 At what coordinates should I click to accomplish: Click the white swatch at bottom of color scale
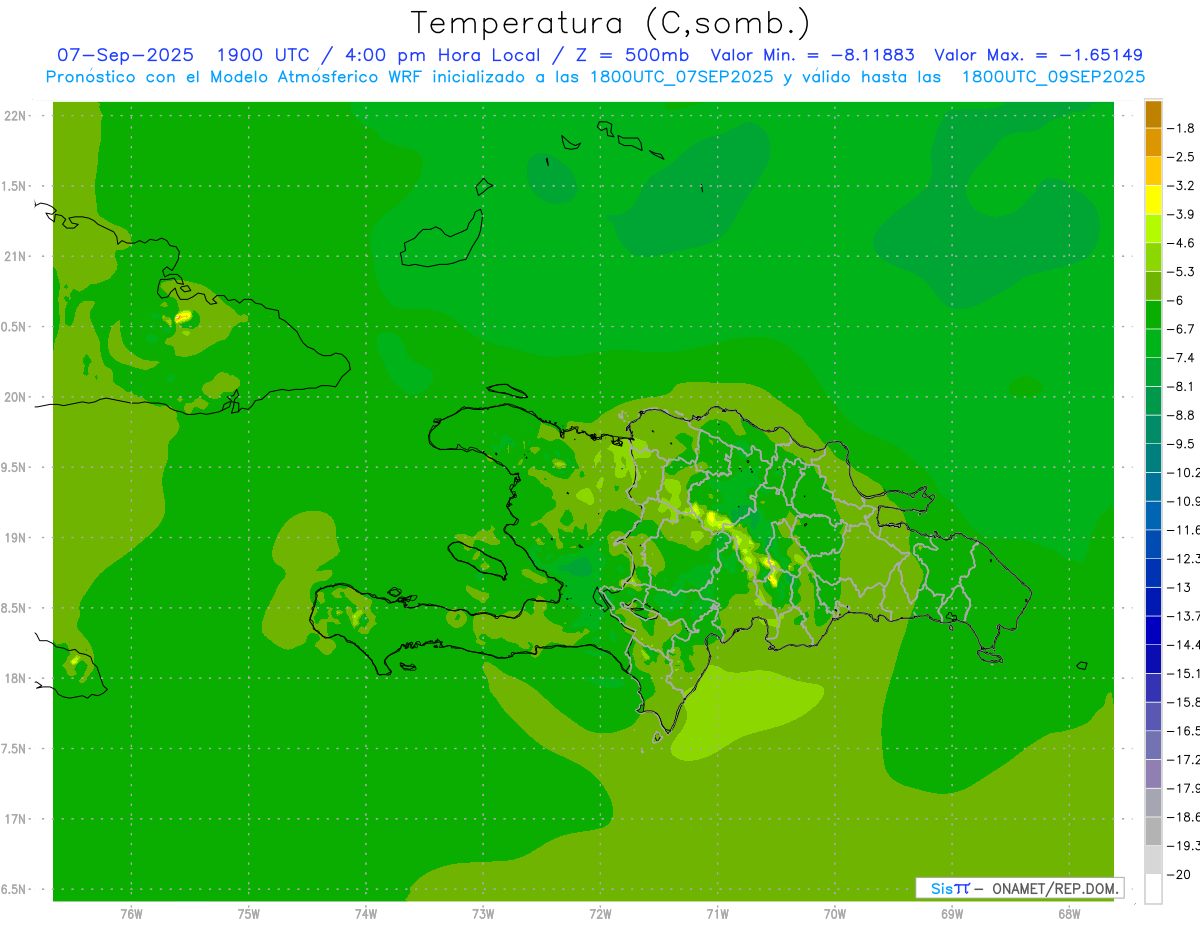pyautogui.click(x=1153, y=889)
